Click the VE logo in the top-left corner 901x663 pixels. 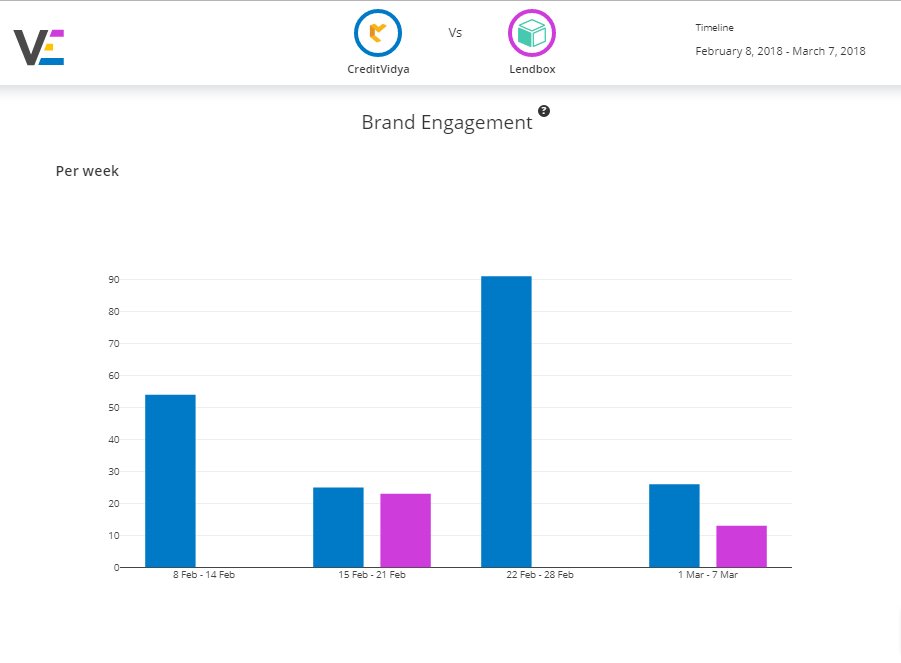pos(38,45)
